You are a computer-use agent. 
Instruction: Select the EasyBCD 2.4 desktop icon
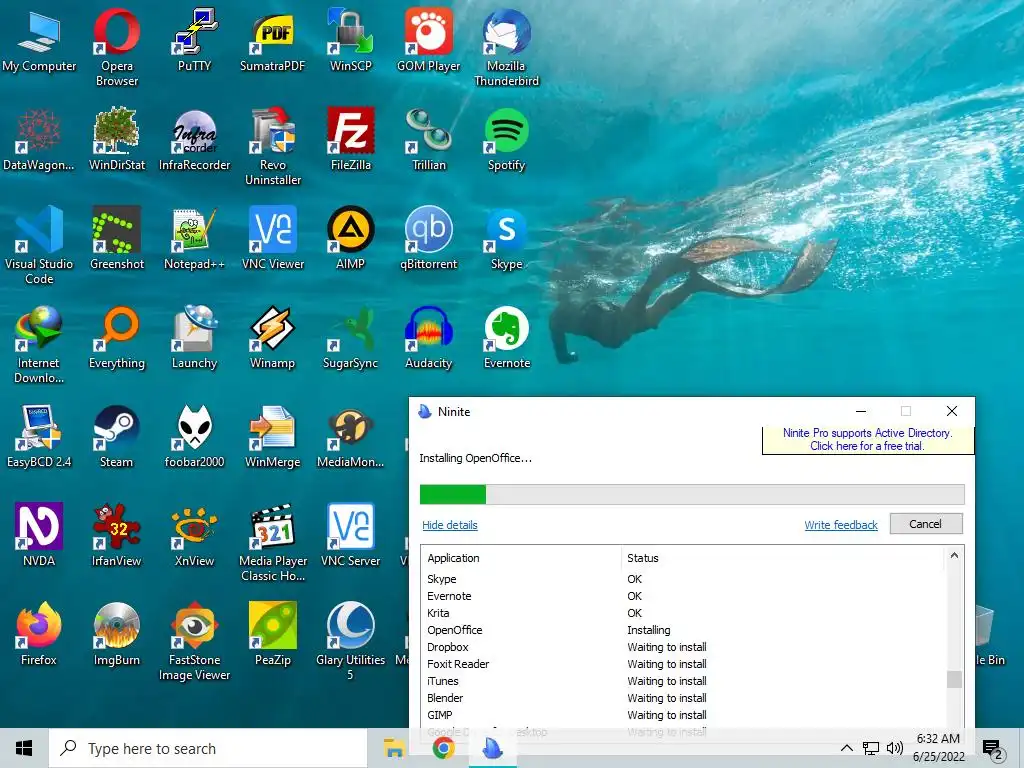click(39, 436)
